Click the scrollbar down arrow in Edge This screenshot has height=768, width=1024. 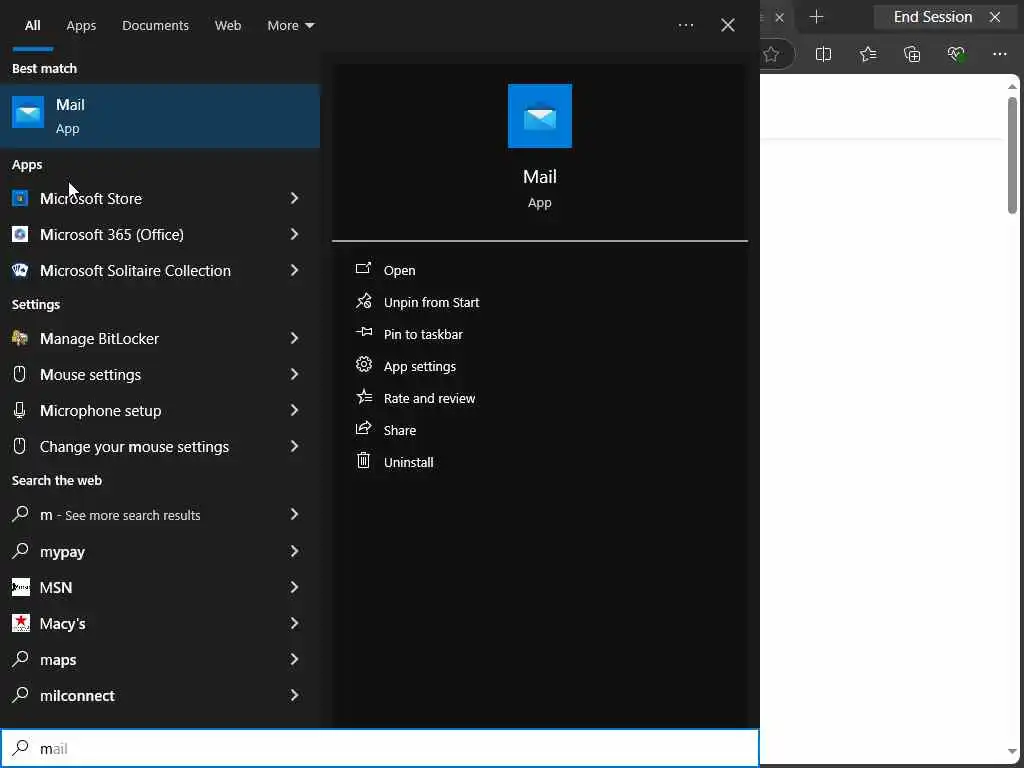[x=1012, y=751]
